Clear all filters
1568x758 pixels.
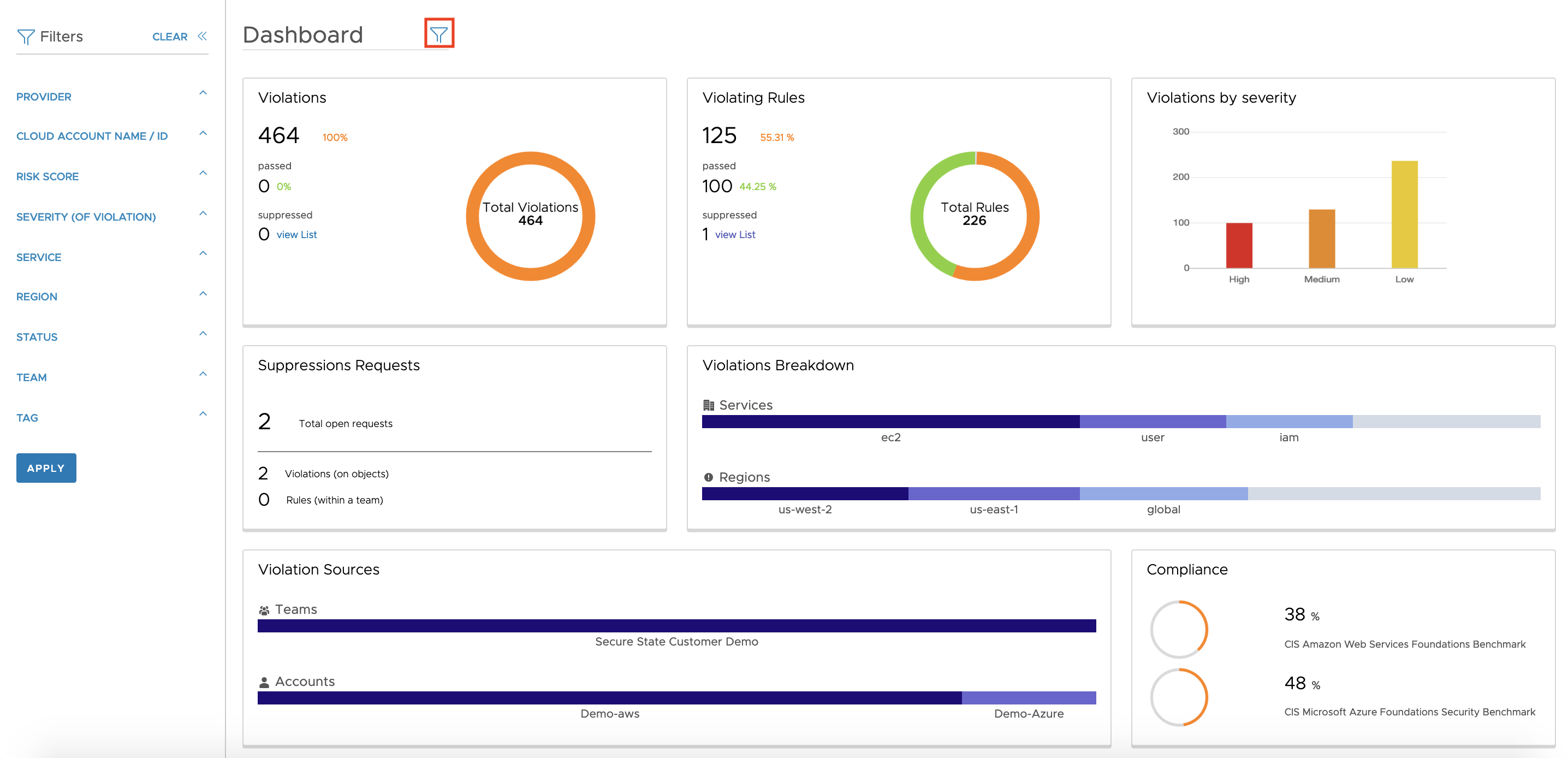coord(169,37)
